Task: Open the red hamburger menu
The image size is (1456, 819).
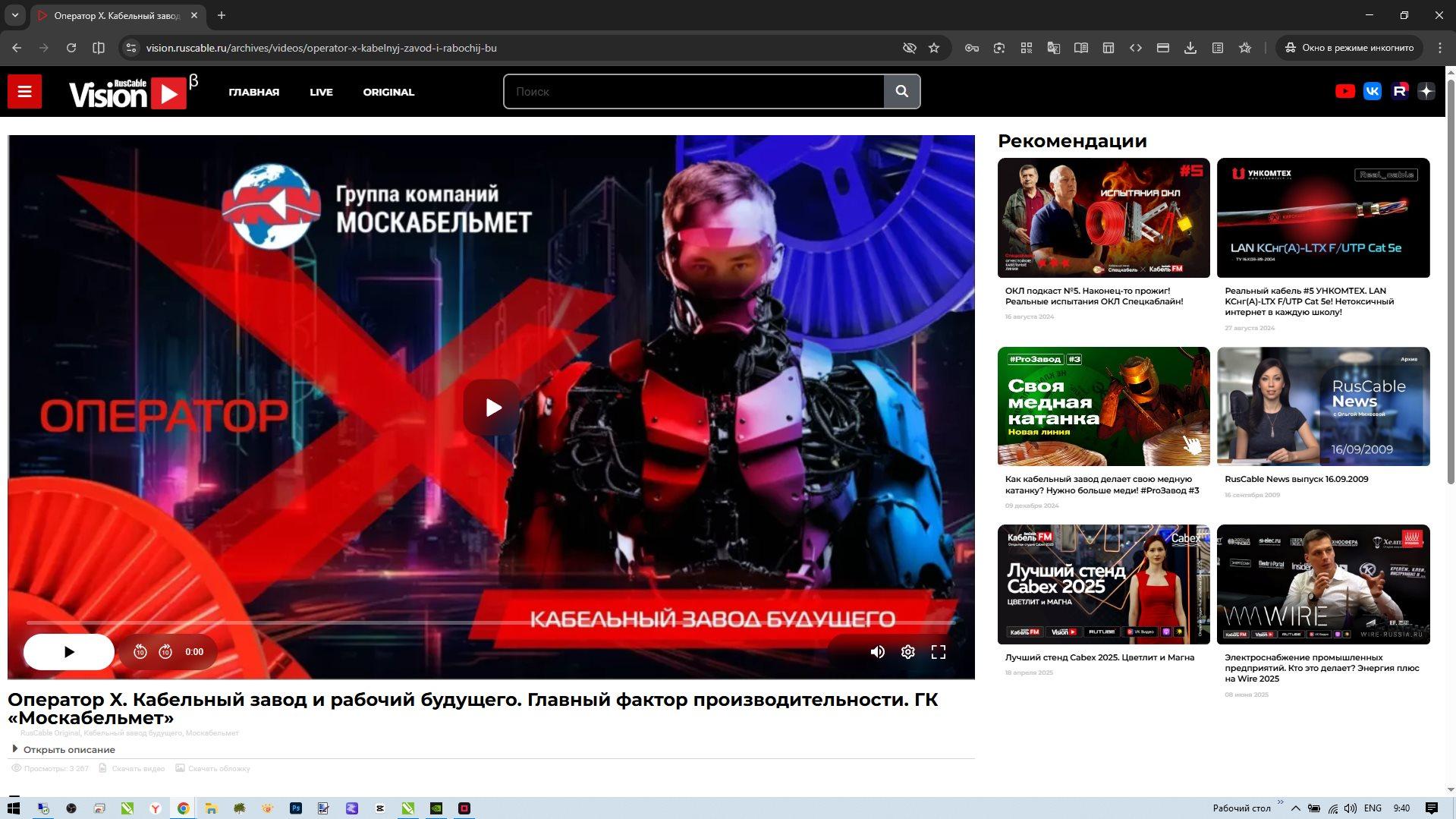Action: click(24, 92)
